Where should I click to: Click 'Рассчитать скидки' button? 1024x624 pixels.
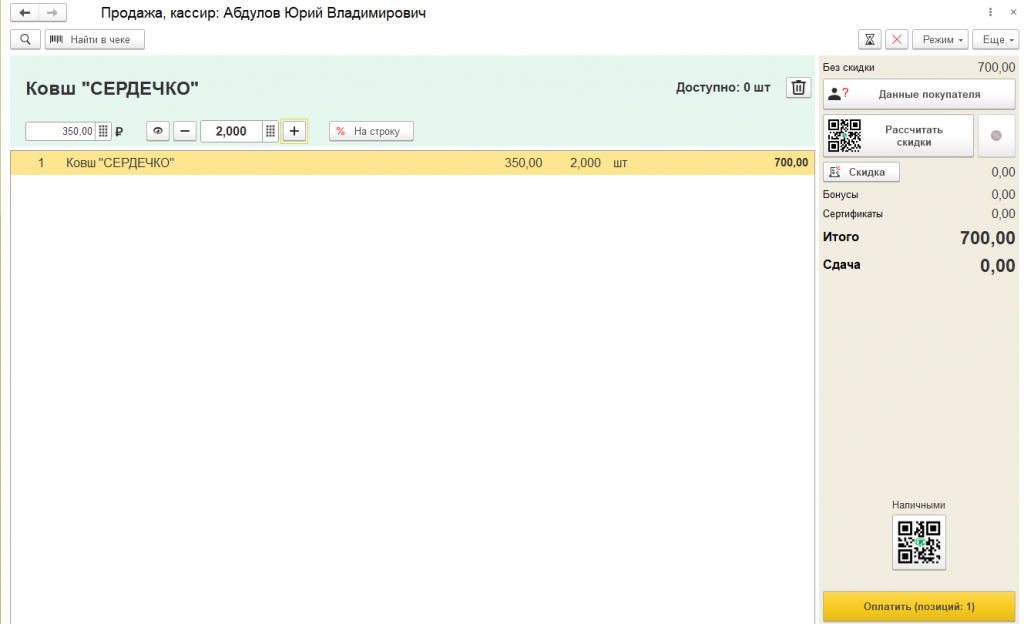(x=898, y=136)
